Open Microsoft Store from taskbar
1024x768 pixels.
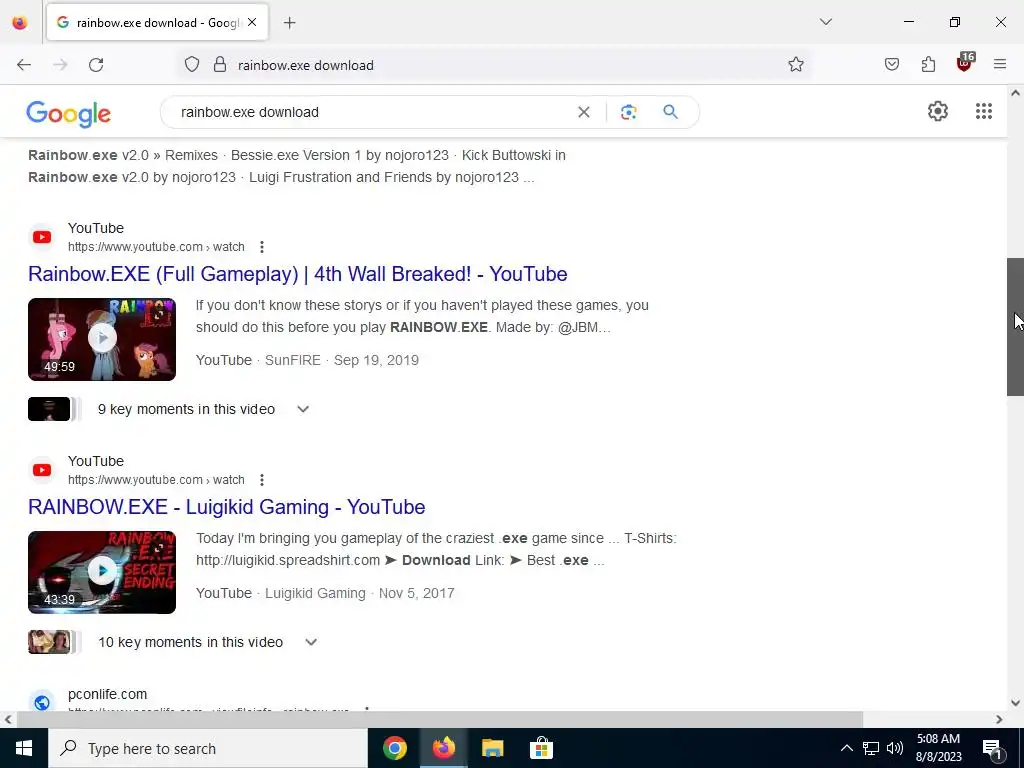tap(541, 748)
